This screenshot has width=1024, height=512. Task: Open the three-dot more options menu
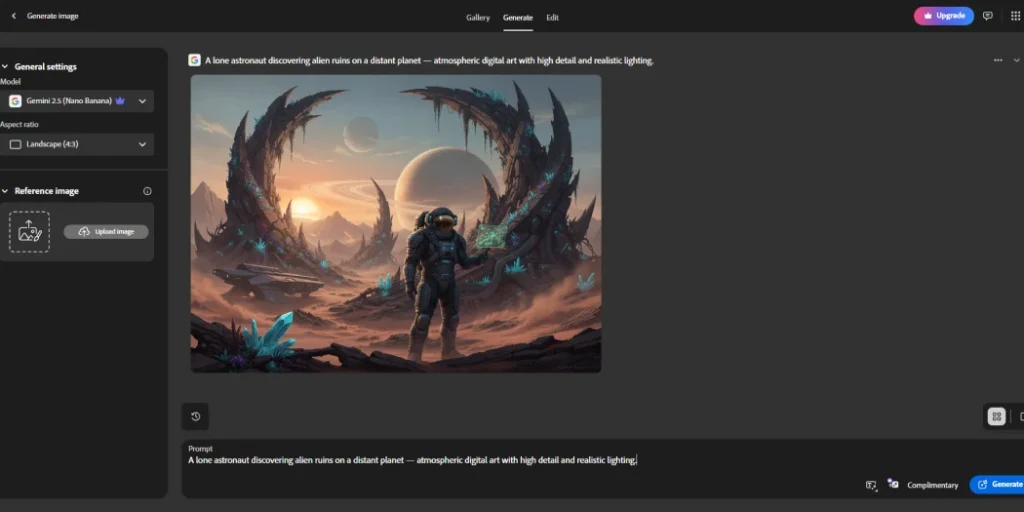pos(997,60)
